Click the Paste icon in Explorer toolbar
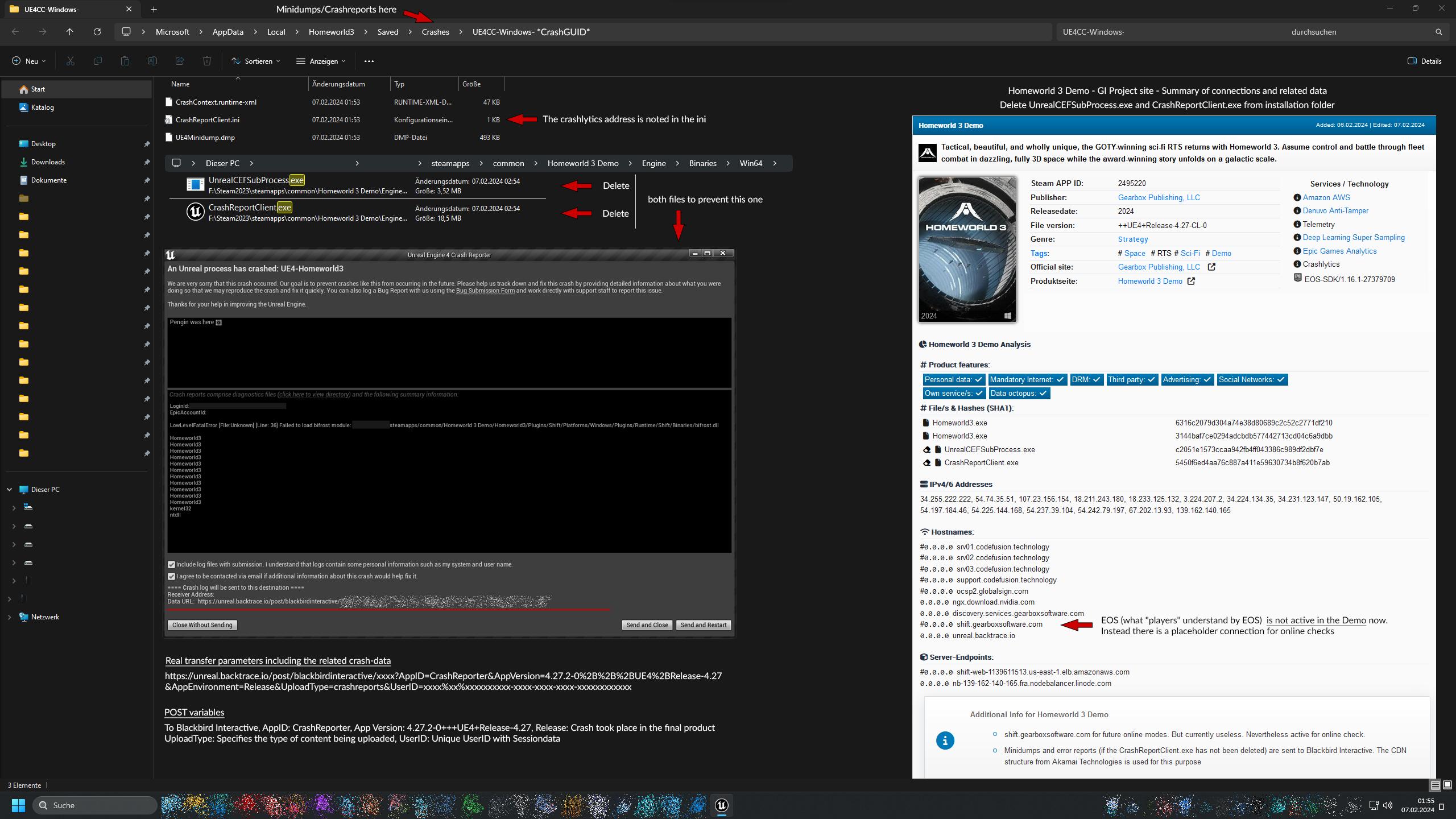This screenshot has width=1456, height=819. (x=125, y=61)
